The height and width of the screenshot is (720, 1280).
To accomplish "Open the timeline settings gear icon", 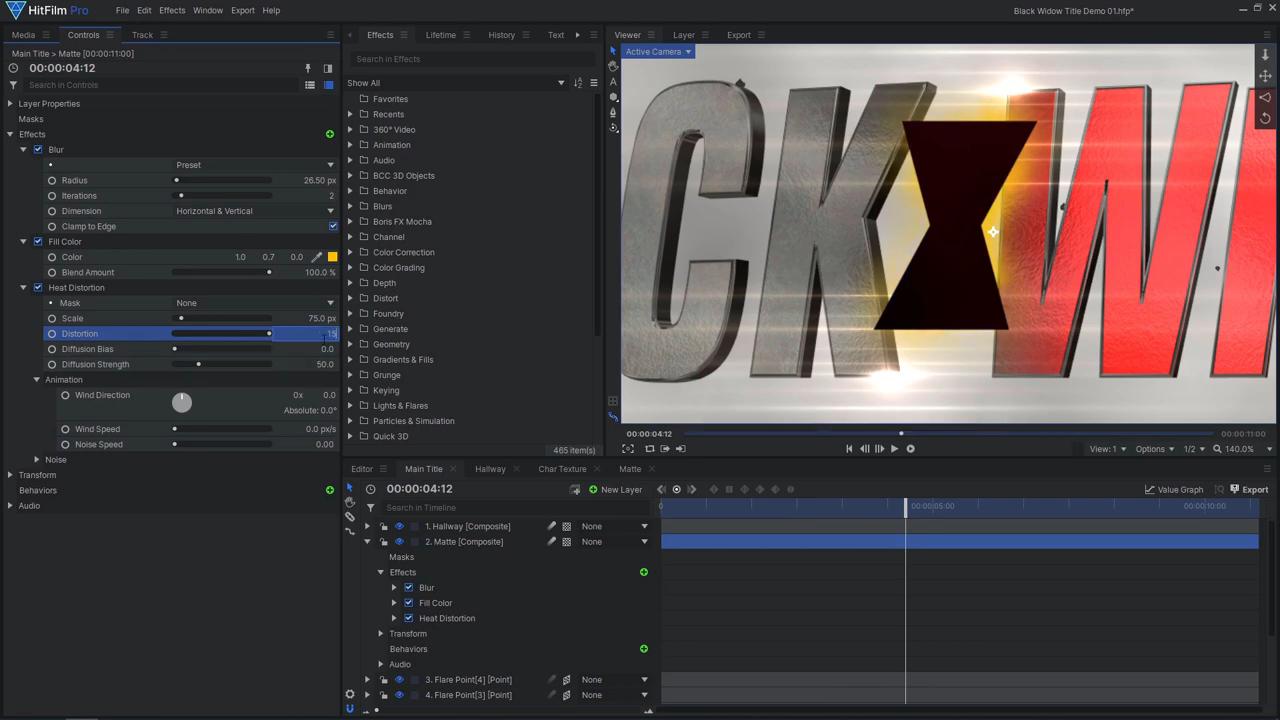I will 350,694.
